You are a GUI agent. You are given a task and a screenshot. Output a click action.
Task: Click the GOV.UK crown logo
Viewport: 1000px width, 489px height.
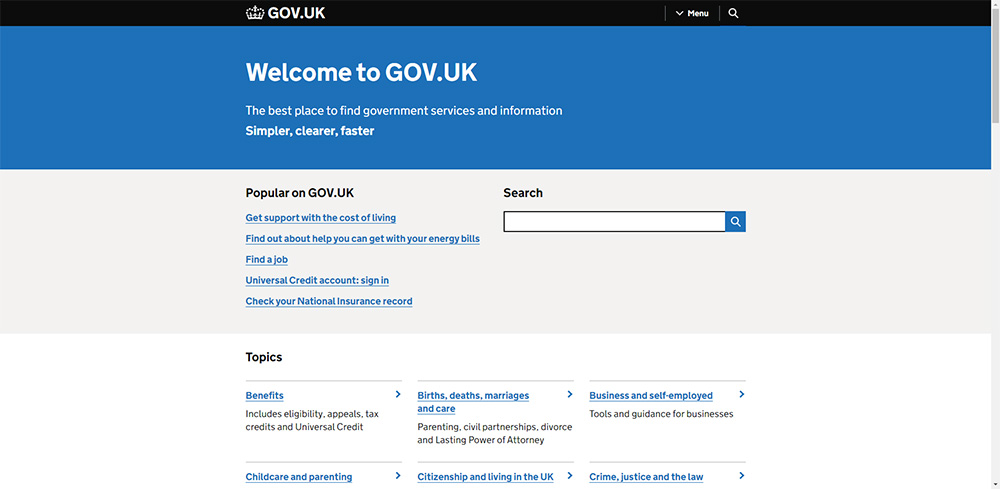point(285,13)
